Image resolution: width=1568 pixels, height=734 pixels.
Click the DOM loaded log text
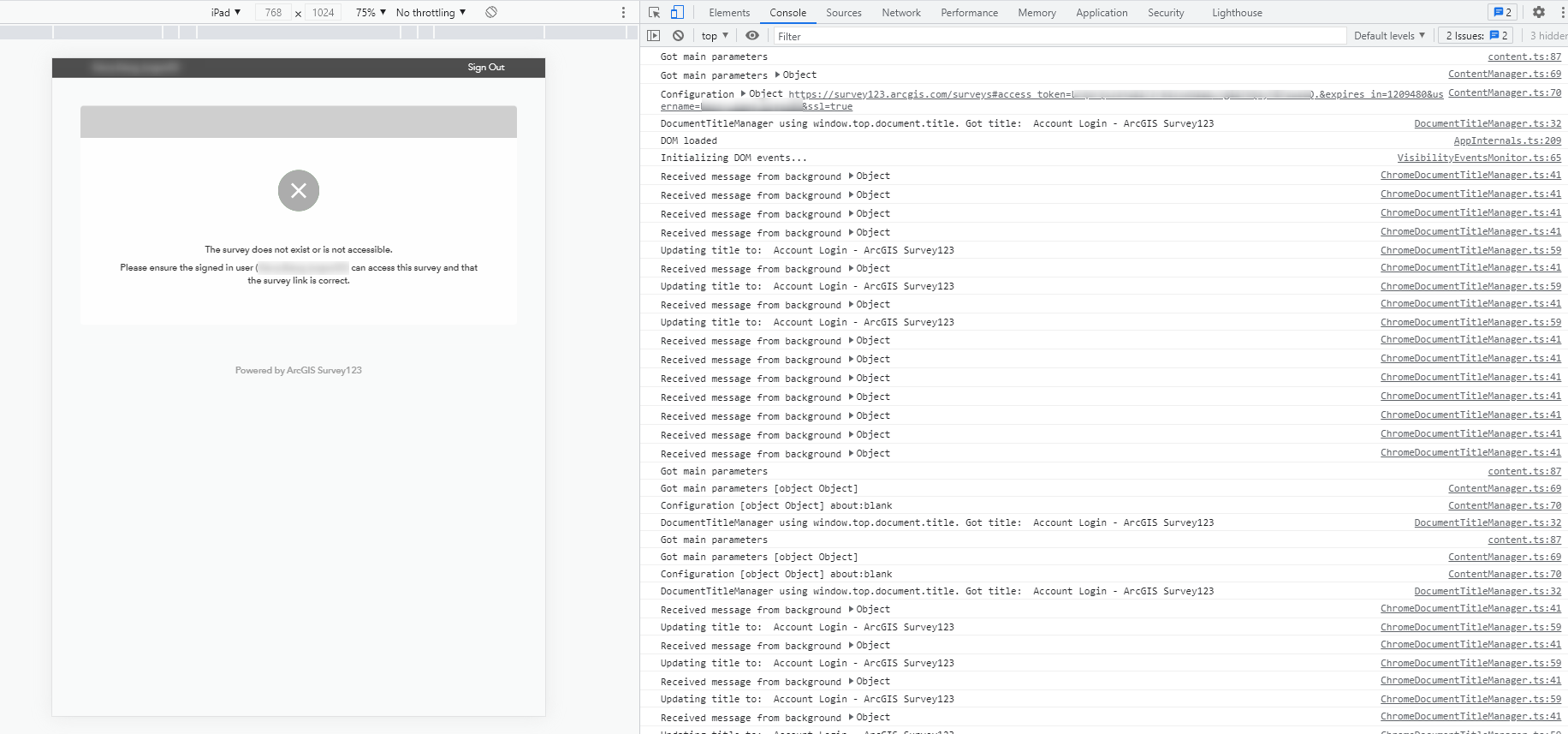point(689,140)
